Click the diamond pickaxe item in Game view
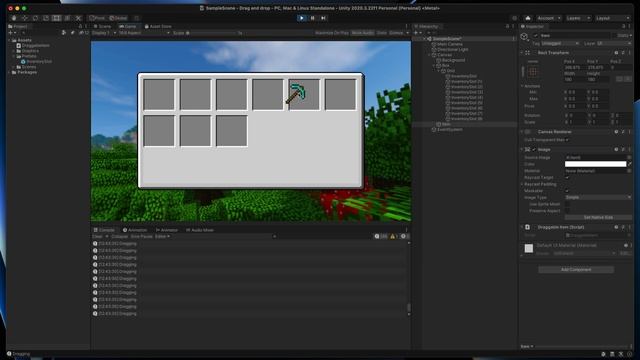Viewport: 640px width, 360px height. [296, 94]
